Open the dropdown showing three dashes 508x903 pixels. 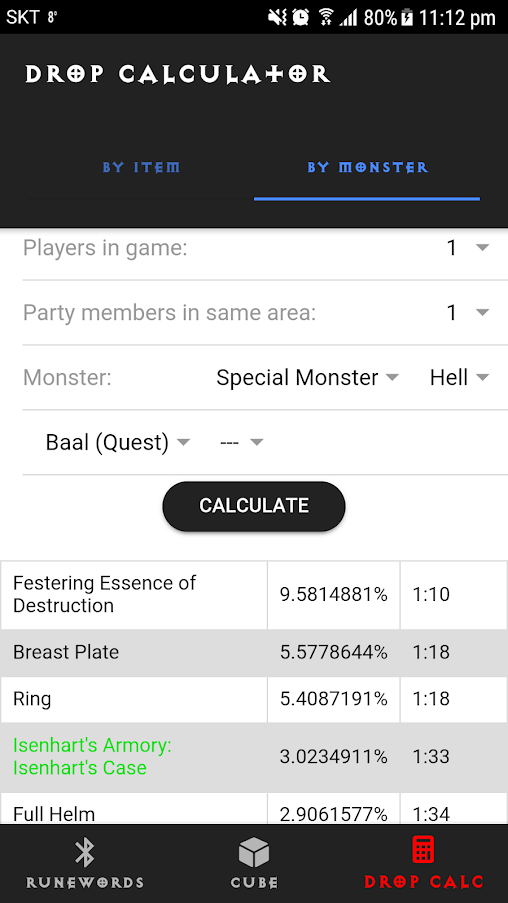coord(241,442)
